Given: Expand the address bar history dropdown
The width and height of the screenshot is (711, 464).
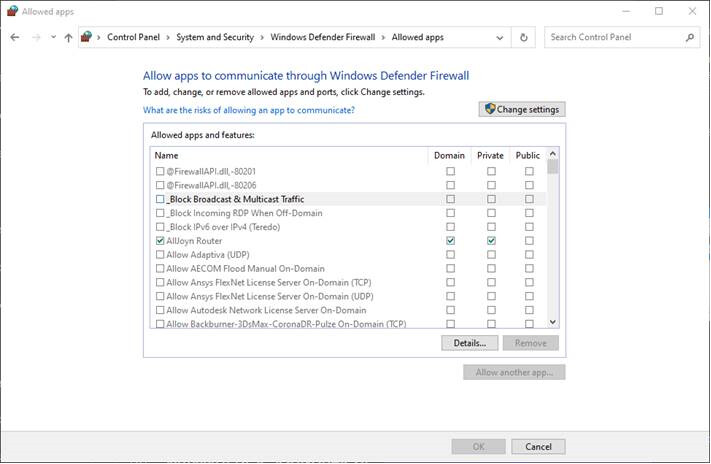Looking at the screenshot, I should pos(499,38).
